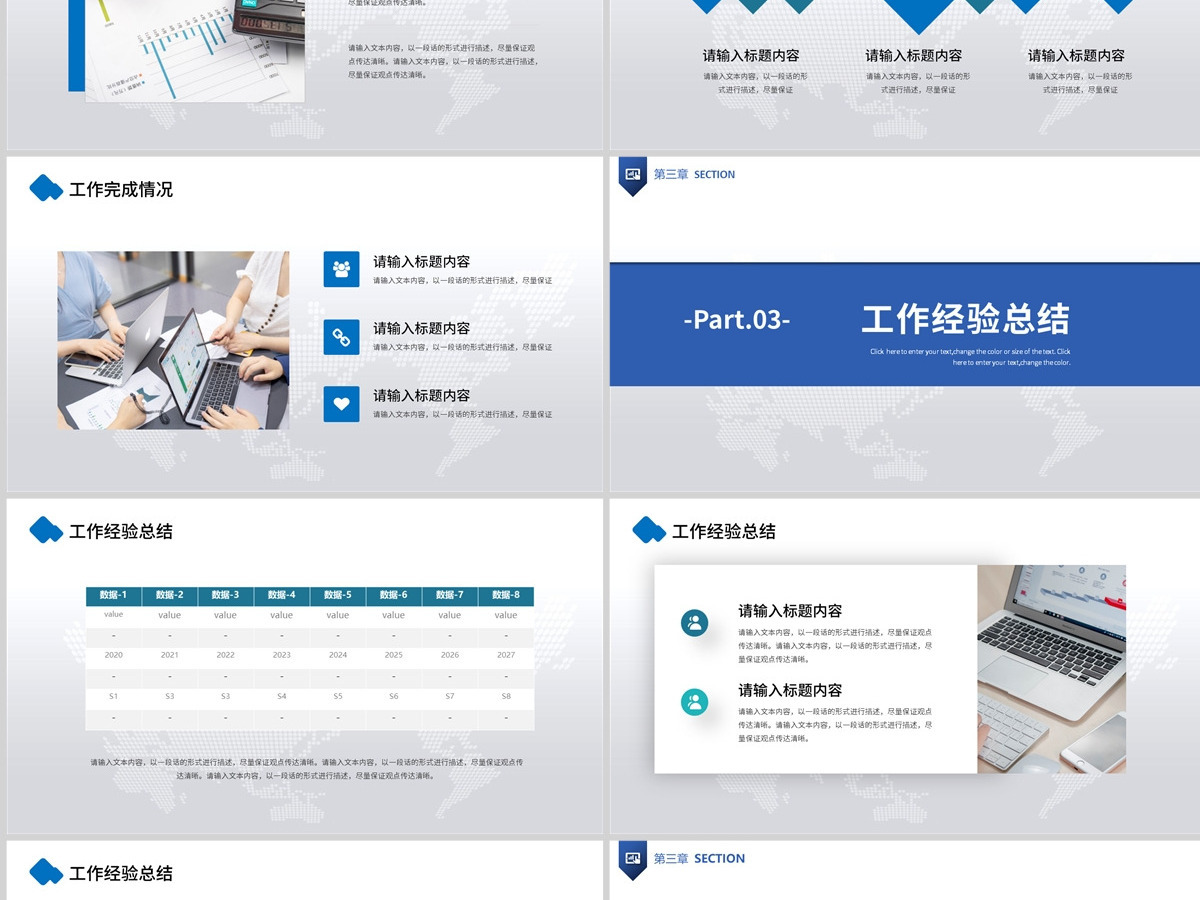Click the blue logo on bottom-left slide heading
Screen dimensions: 1200x900
point(46,871)
